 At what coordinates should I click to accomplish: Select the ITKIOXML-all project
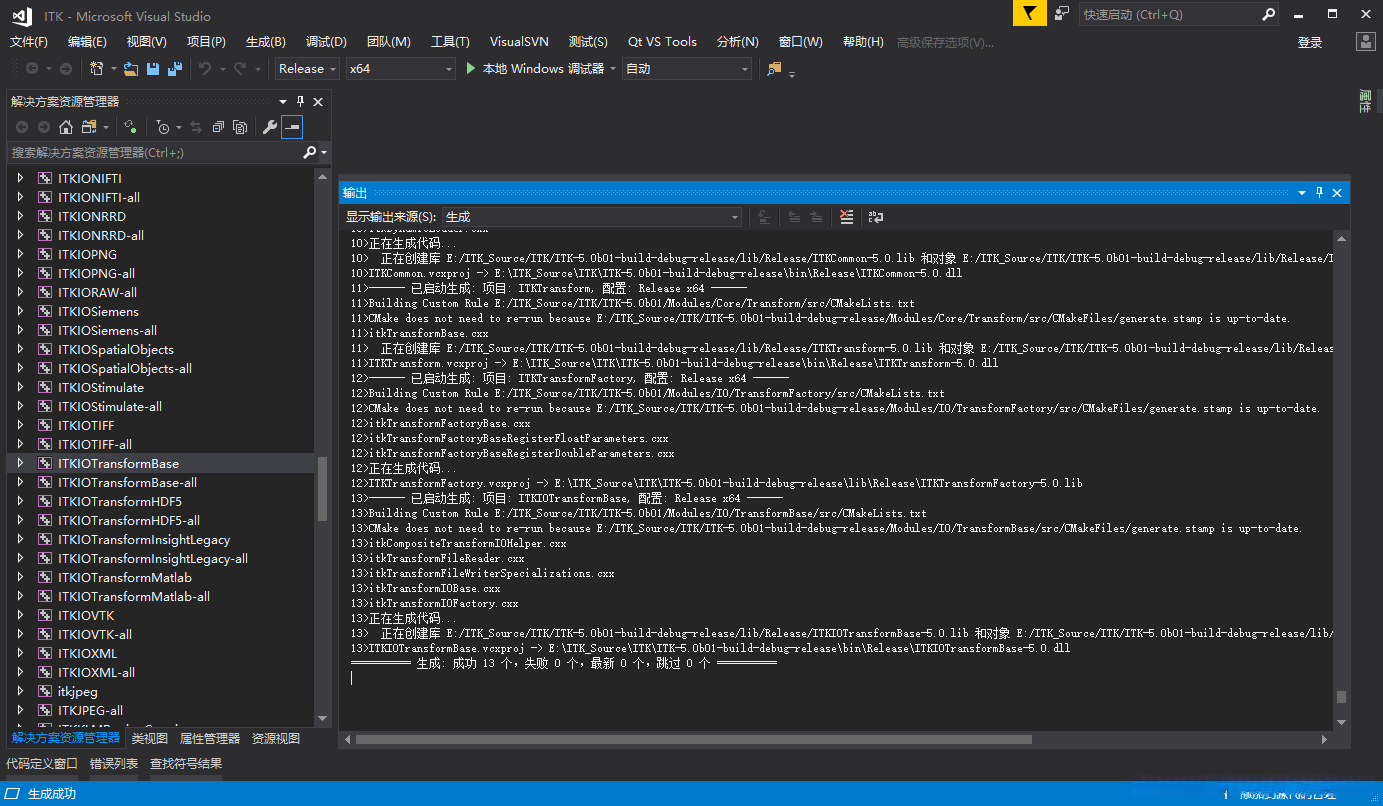coord(96,672)
